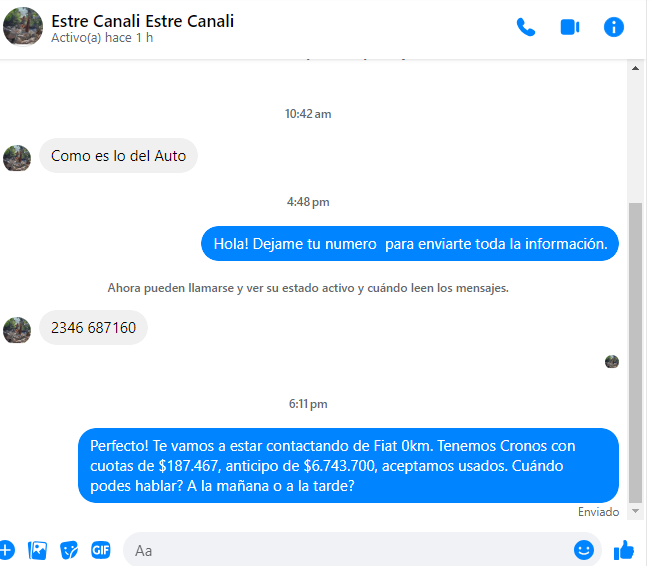Select the 2346 687160 phone number message

pos(93,328)
